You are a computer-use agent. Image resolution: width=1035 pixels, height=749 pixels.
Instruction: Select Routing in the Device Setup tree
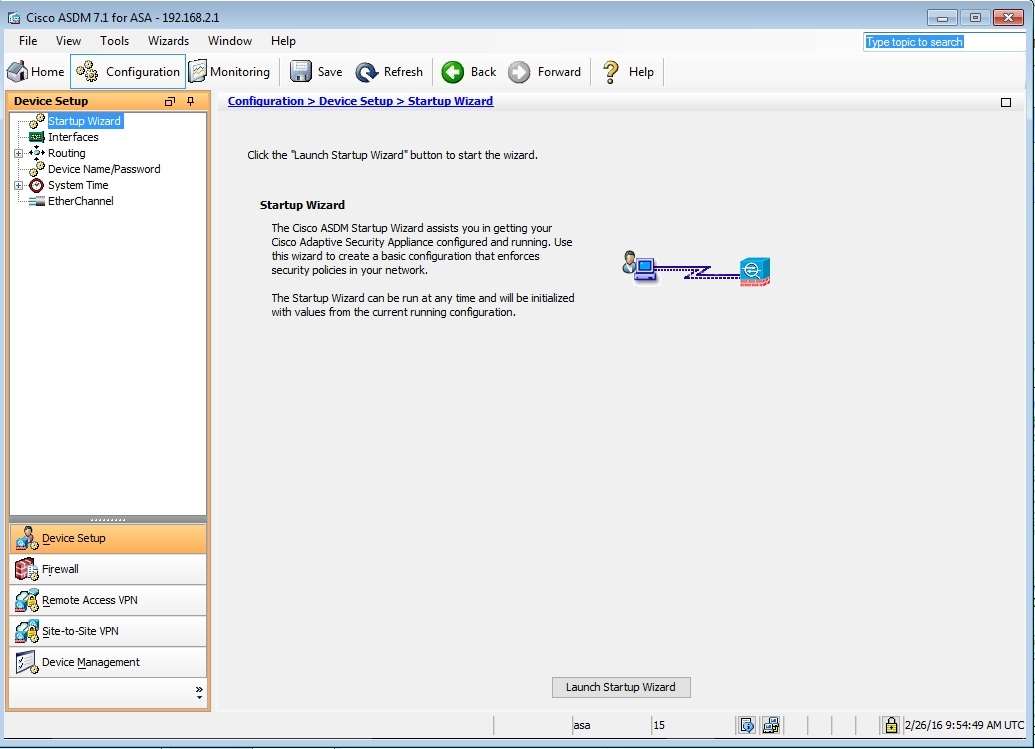(67, 153)
